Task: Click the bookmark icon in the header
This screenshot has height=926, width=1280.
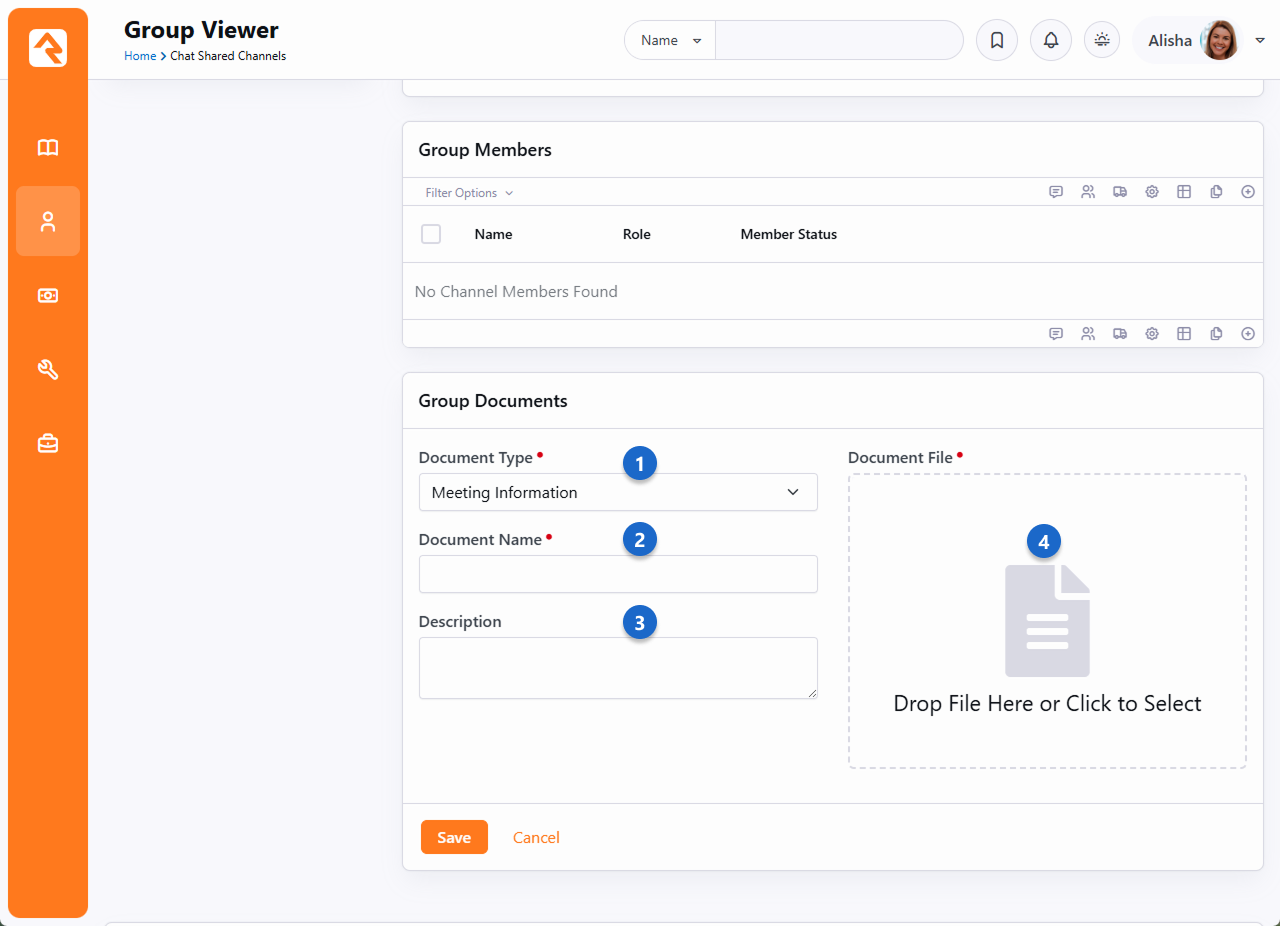Action: (x=996, y=41)
